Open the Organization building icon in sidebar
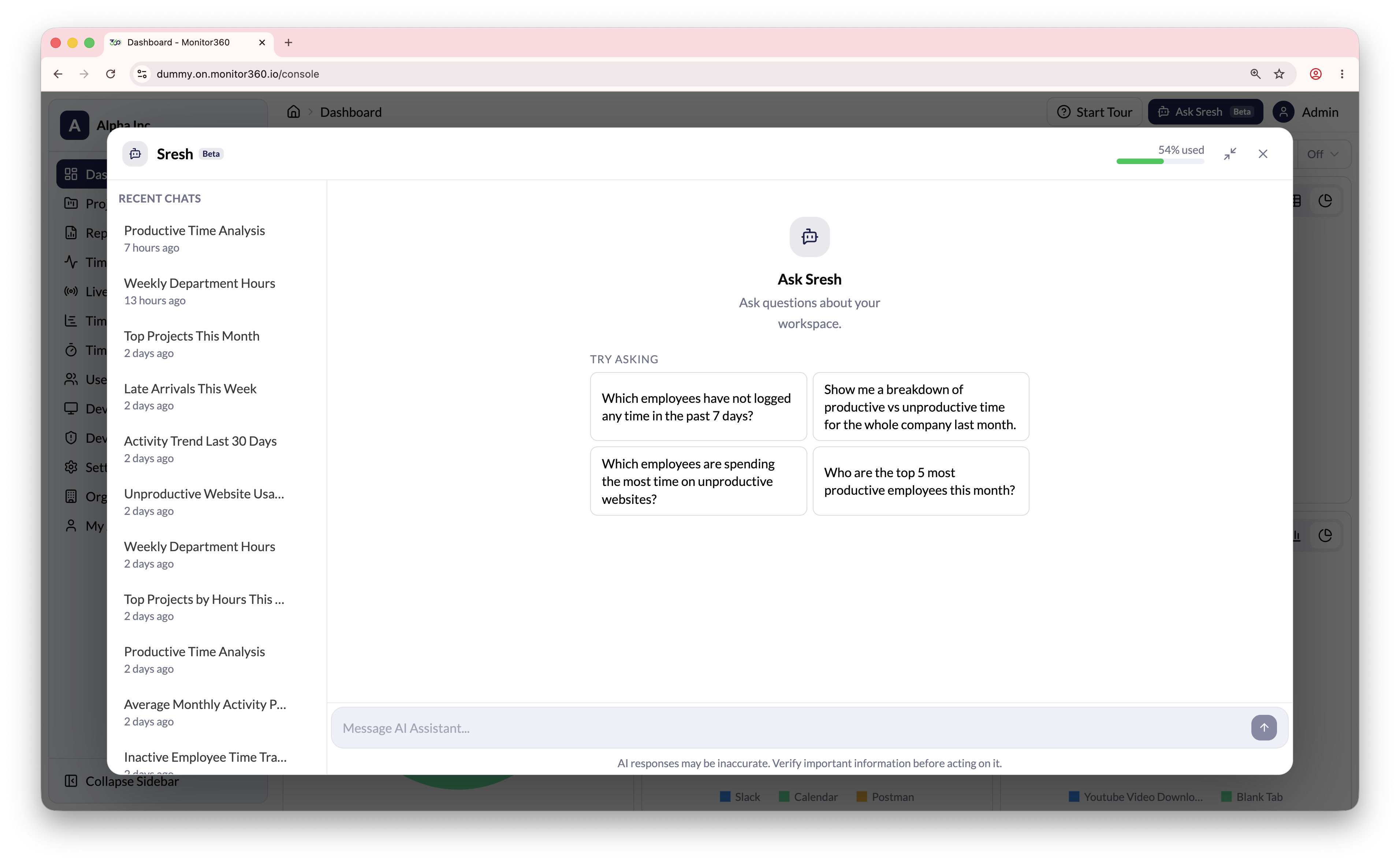Viewport: 1400px width, 865px height. pos(71,497)
